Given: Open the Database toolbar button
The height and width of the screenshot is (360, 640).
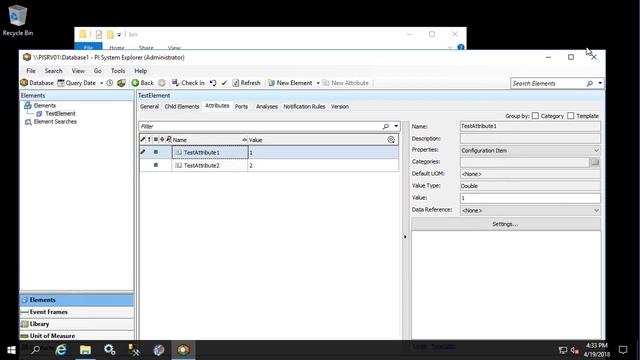Looking at the screenshot, I should [37, 83].
